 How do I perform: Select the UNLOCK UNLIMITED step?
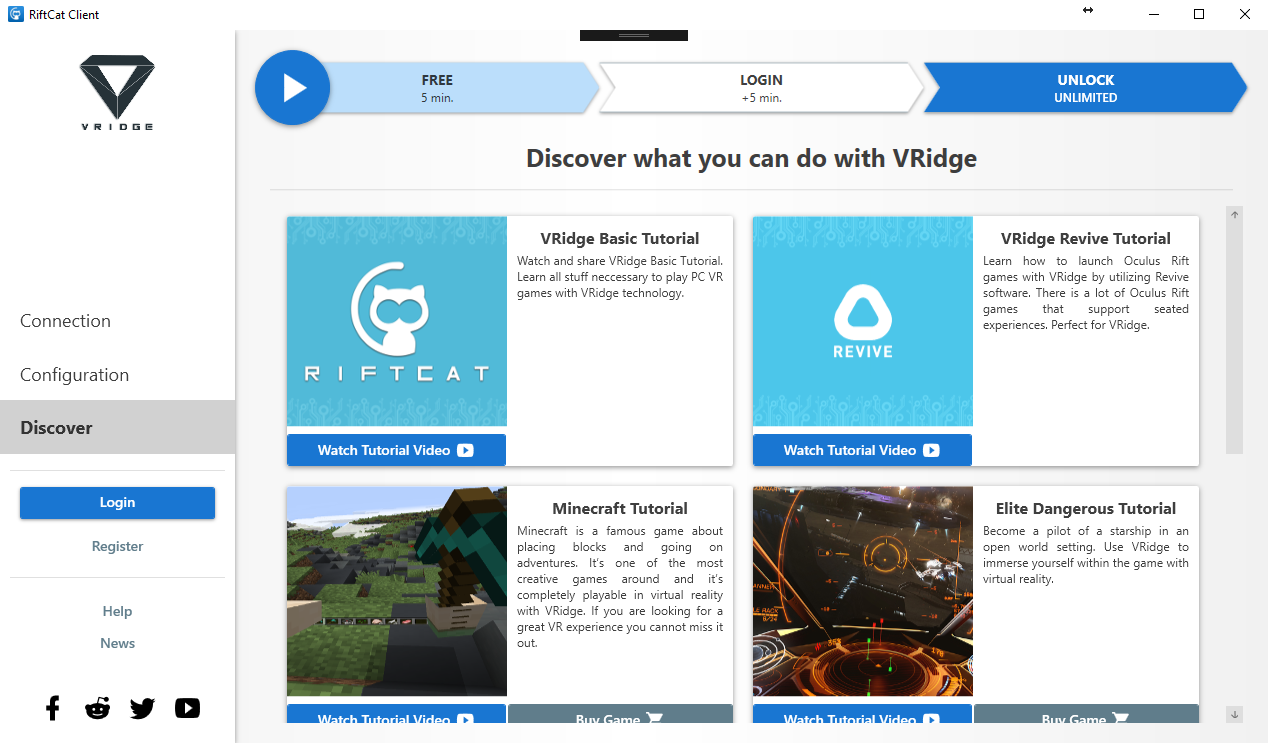1085,88
